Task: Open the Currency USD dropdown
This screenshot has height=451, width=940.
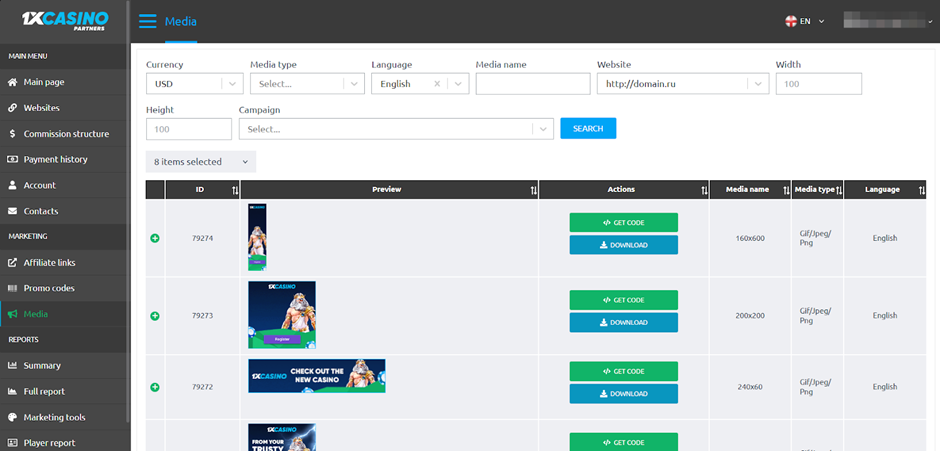Action: [x=194, y=84]
